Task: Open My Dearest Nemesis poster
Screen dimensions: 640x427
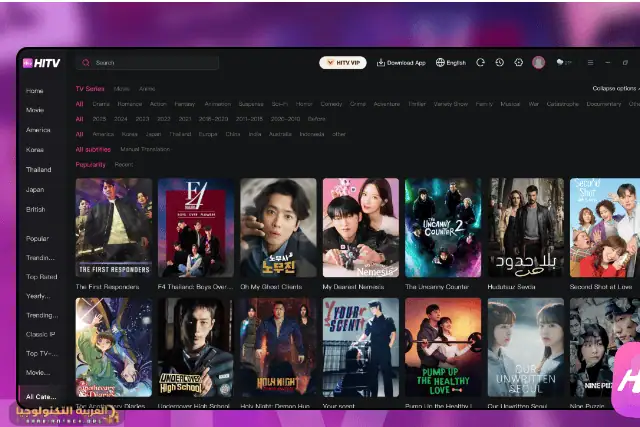Action: point(361,228)
